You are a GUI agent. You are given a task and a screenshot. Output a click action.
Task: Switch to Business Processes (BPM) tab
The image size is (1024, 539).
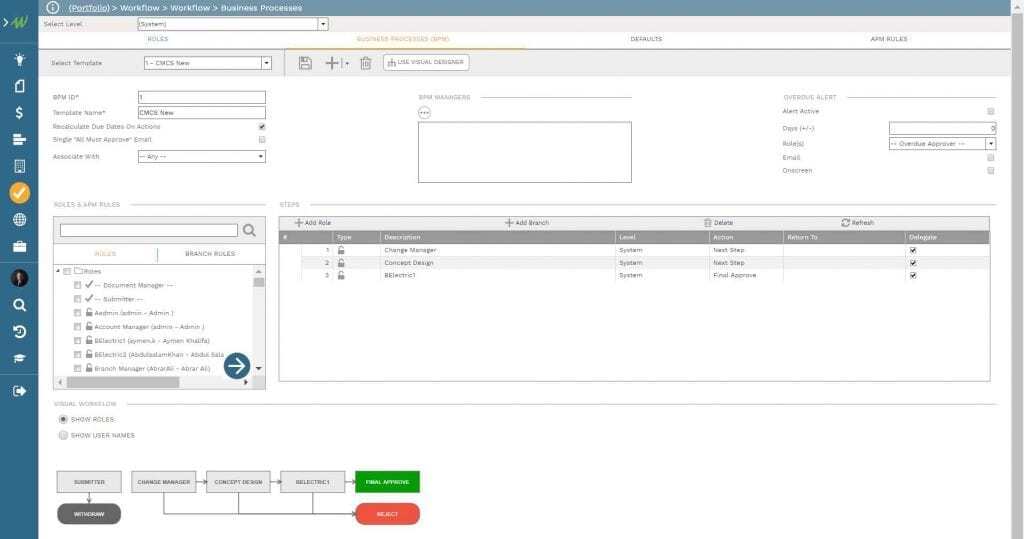[403, 39]
